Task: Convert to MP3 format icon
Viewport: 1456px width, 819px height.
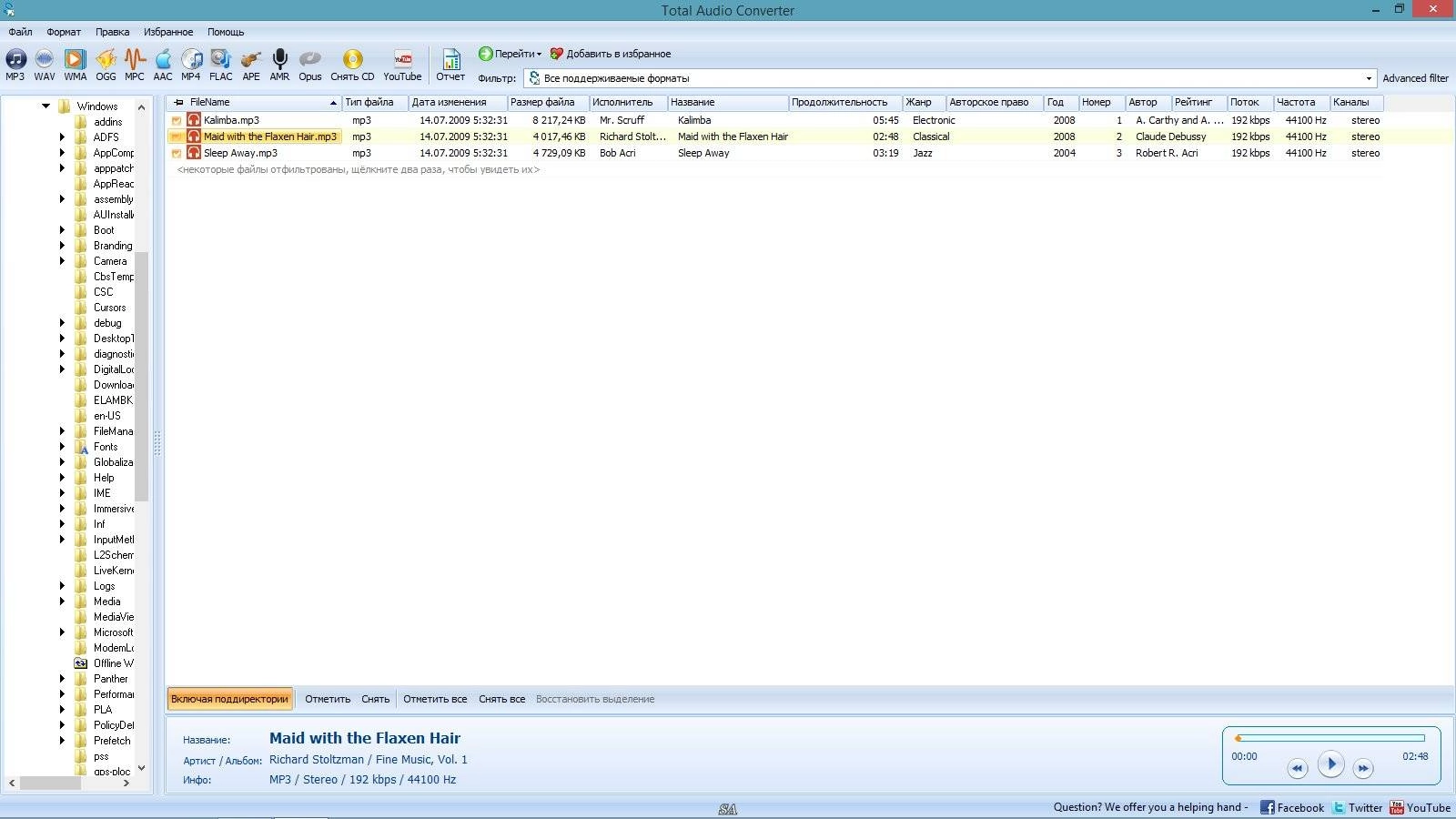Action: [x=15, y=65]
